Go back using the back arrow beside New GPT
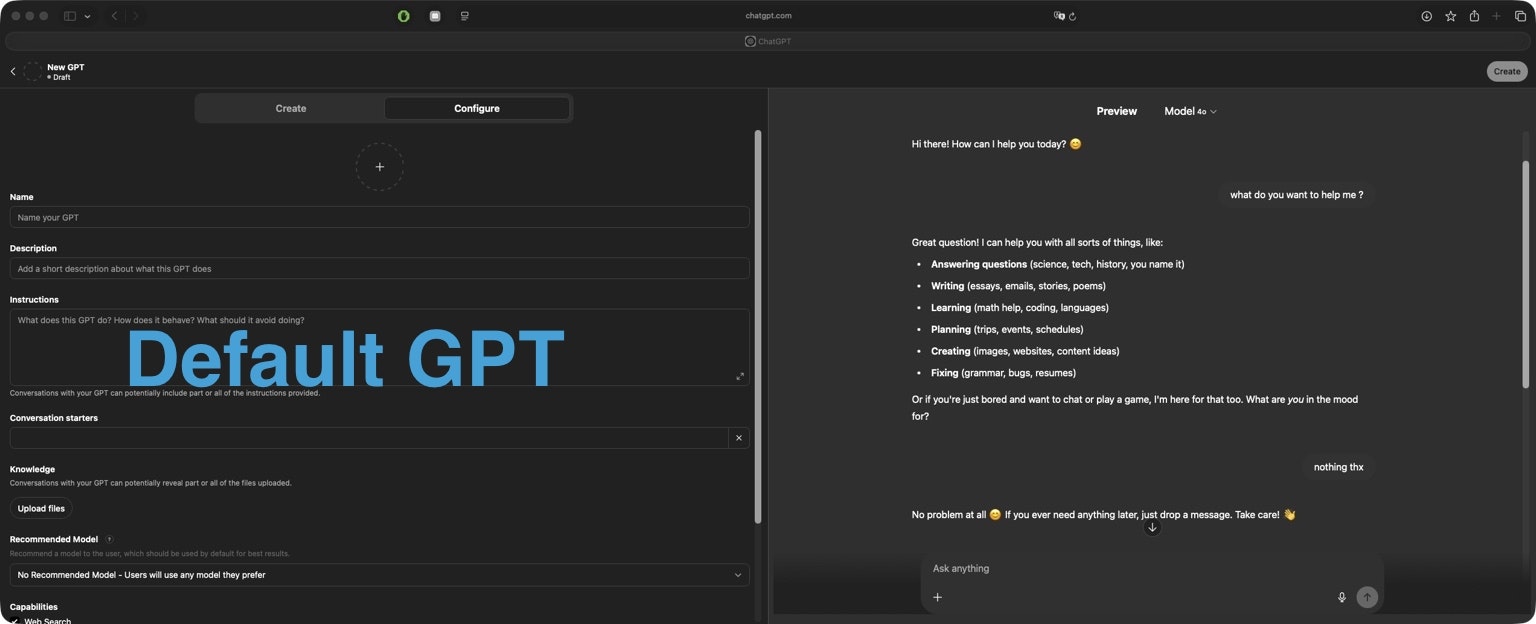 [x=12, y=71]
